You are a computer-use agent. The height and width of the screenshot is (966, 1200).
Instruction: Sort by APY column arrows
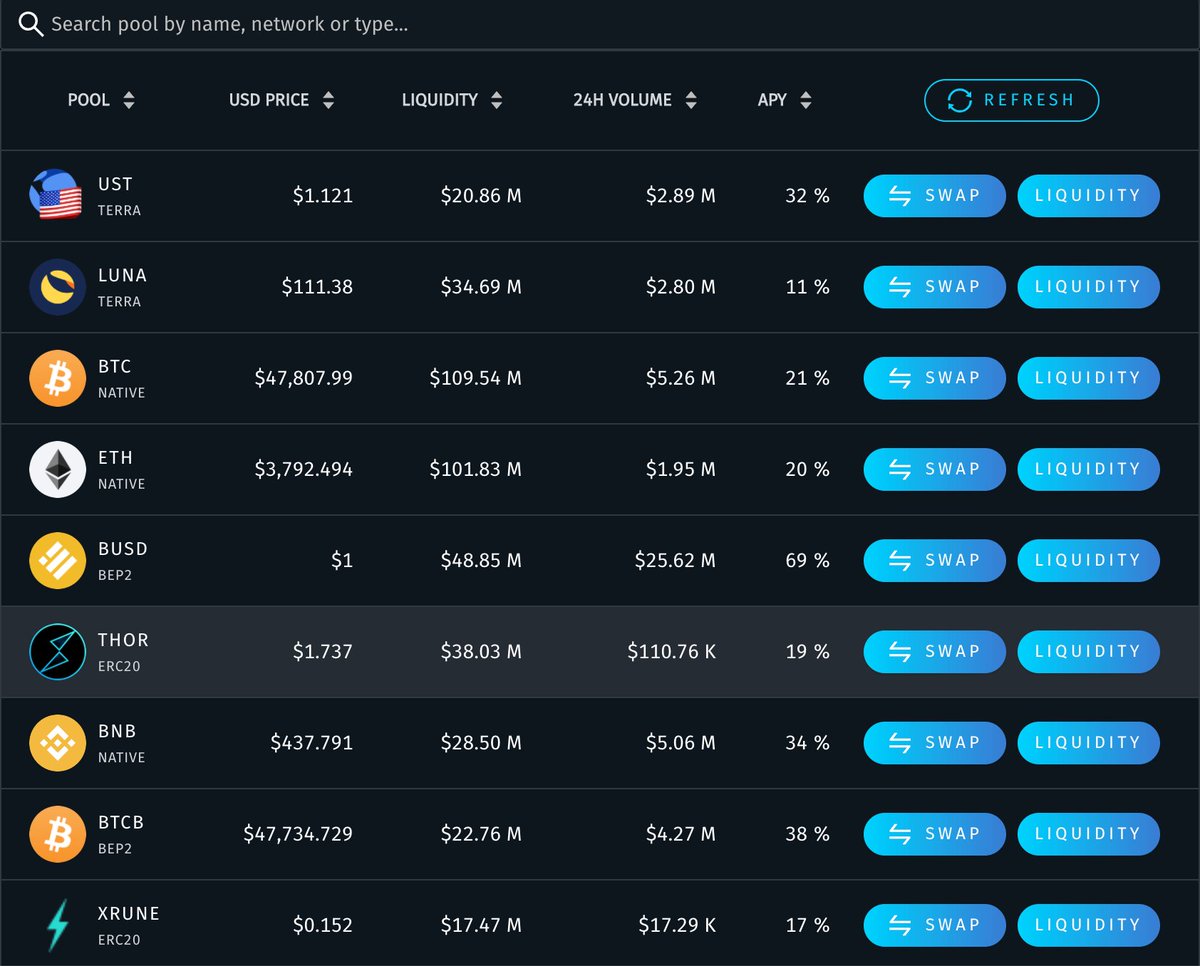[x=806, y=100]
